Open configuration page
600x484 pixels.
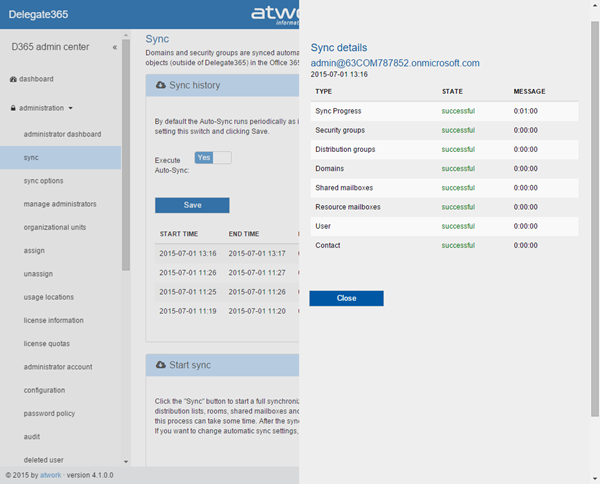point(44,390)
